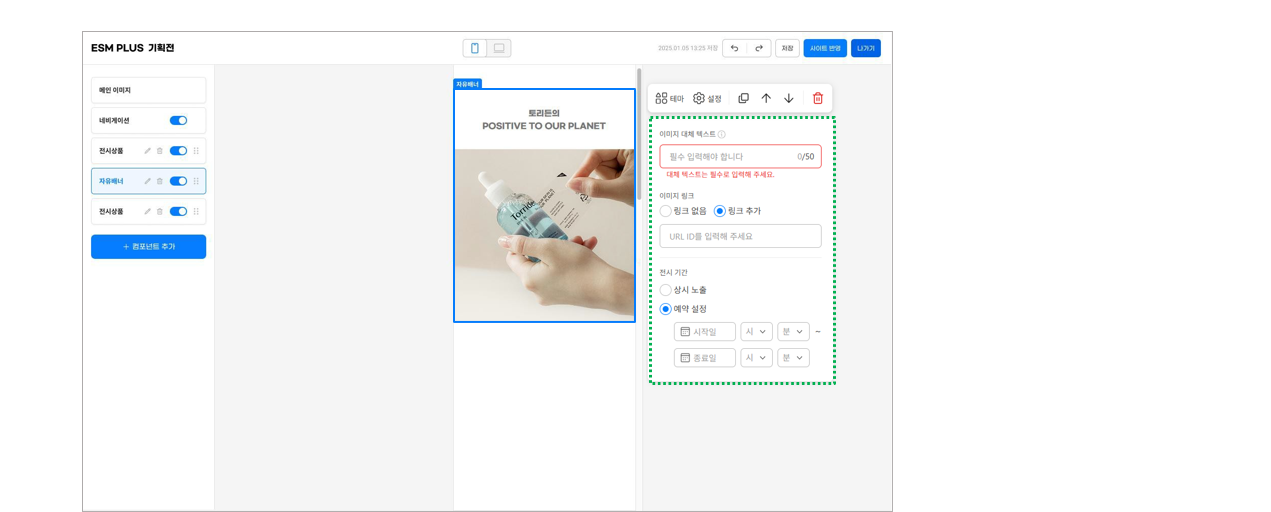Choose the 상시 노출 radio option

click(x=683, y=290)
